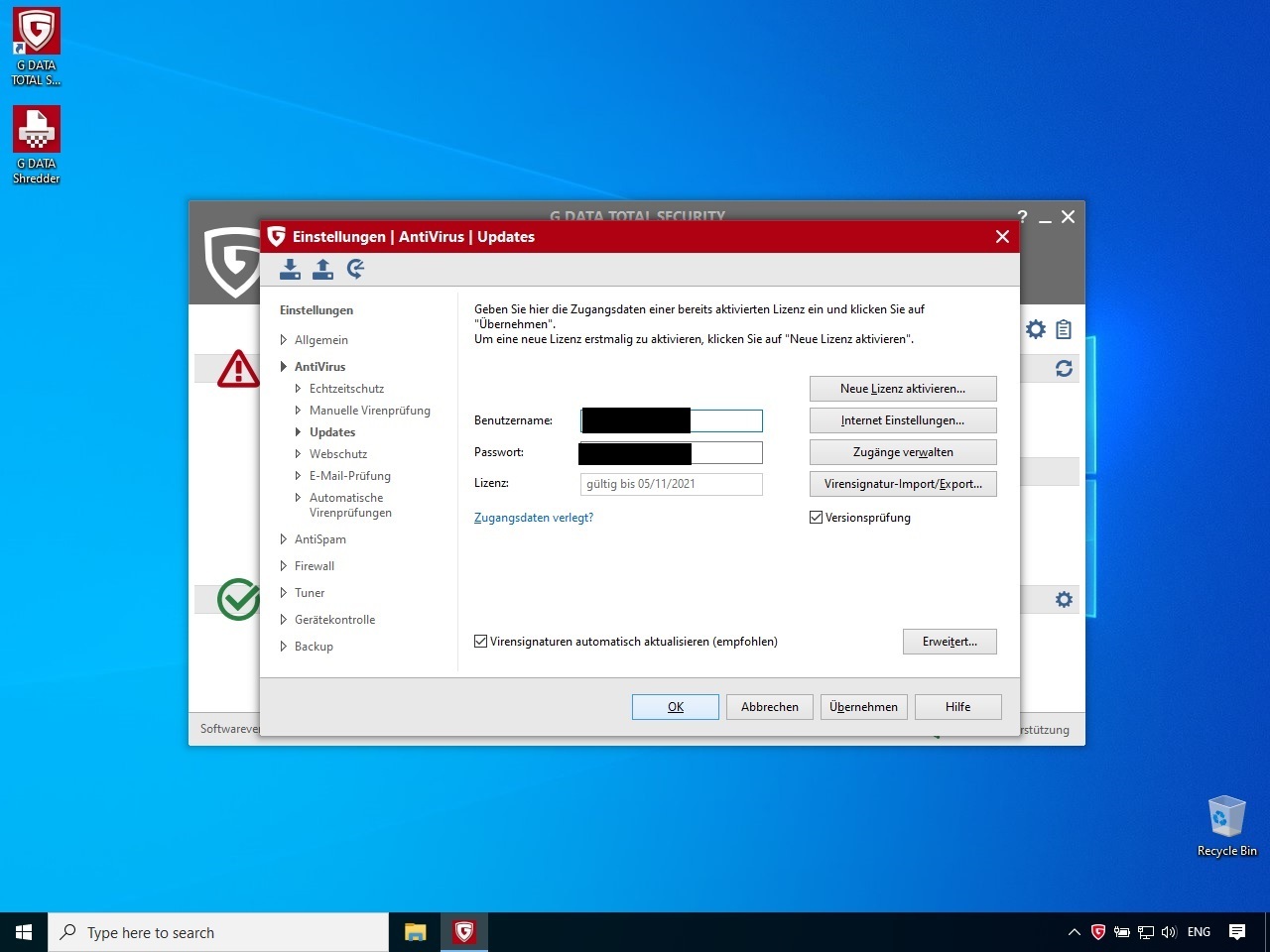This screenshot has height=952, width=1270.
Task: Open the Recycle Bin desktop icon
Action: (x=1226, y=825)
